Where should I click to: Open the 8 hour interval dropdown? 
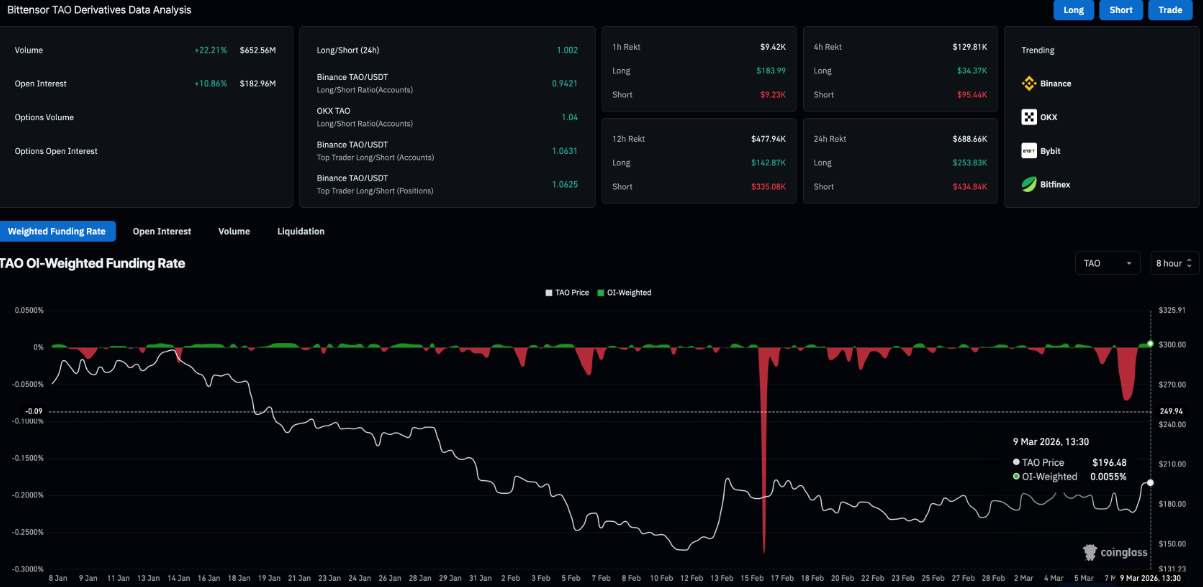[x=1174, y=263]
